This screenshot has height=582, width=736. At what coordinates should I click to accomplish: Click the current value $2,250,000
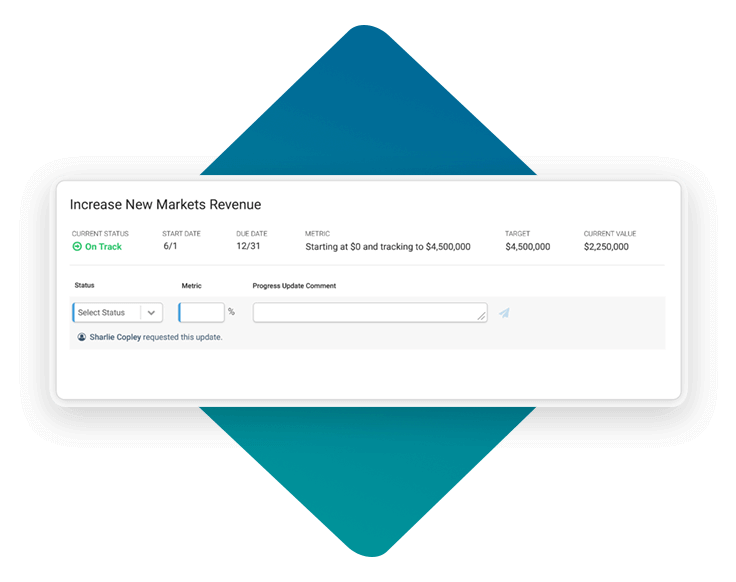[x=606, y=247]
